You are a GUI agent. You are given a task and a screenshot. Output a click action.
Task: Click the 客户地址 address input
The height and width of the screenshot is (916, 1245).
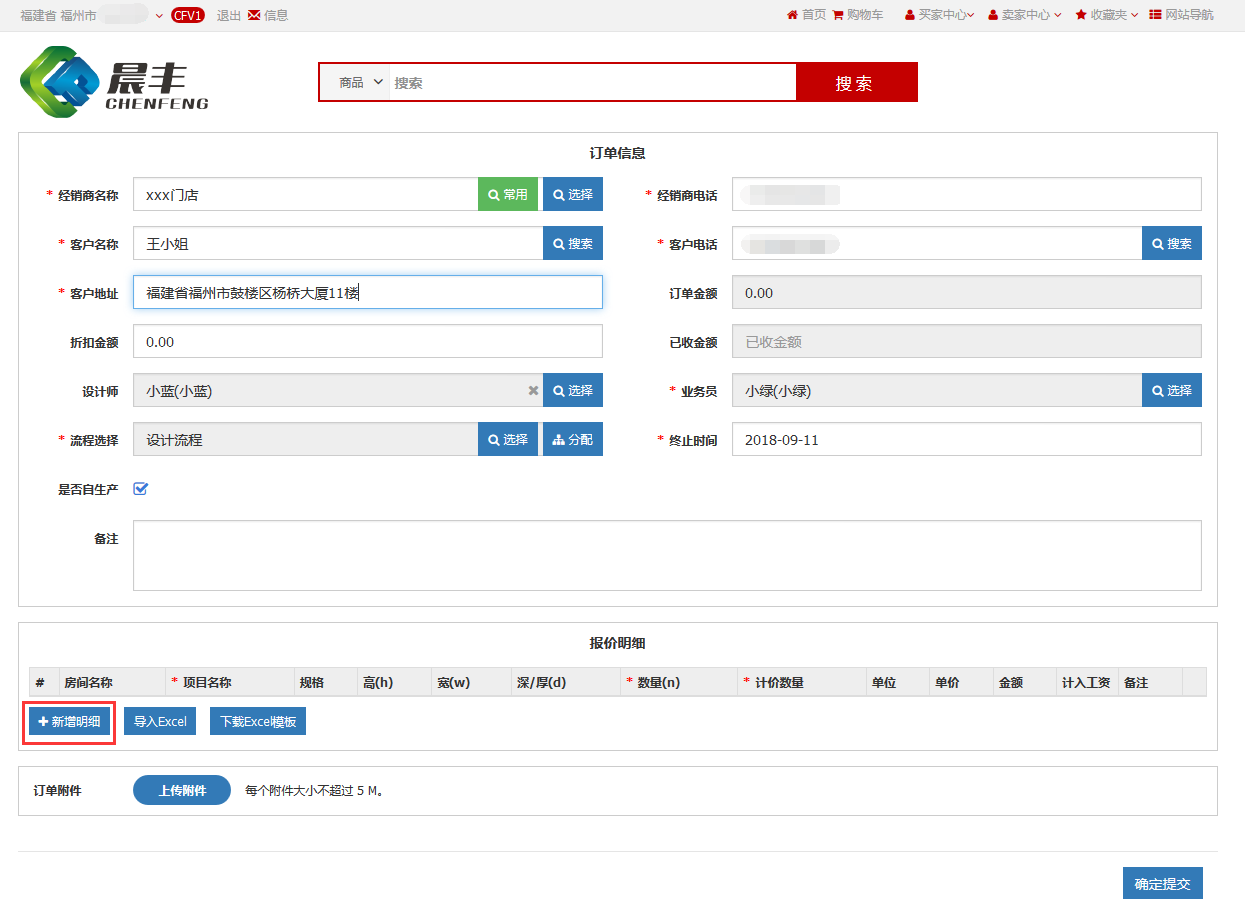[368, 292]
